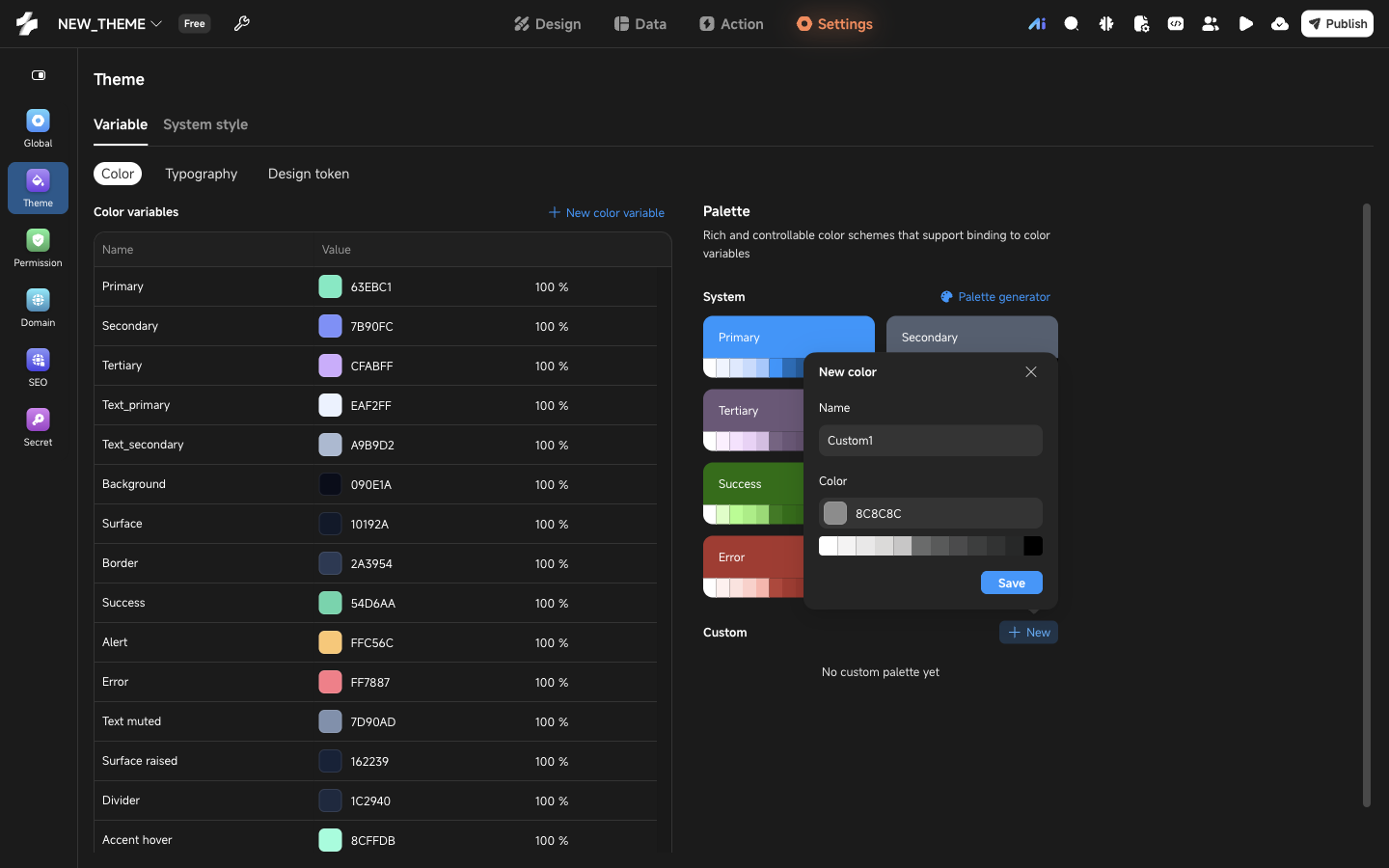
Task: Open Secret settings in sidebar
Action: click(x=38, y=427)
